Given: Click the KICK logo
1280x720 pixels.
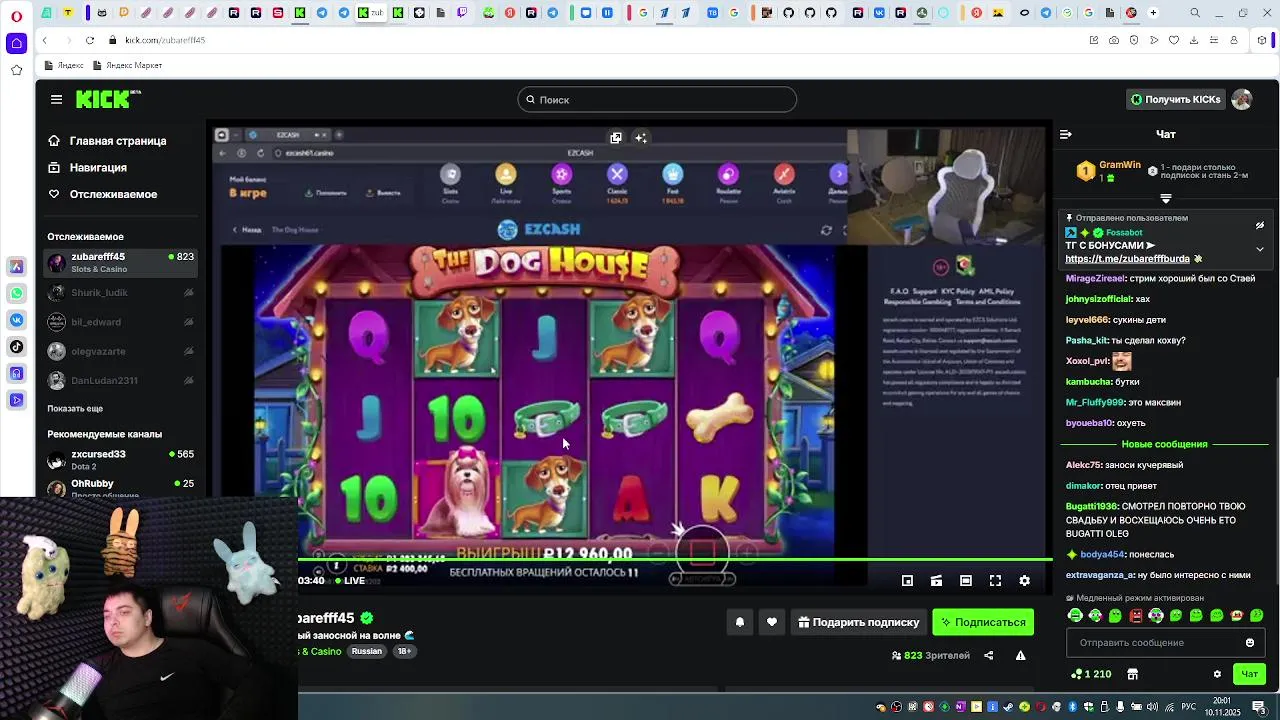Looking at the screenshot, I should (x=108, y=99).
